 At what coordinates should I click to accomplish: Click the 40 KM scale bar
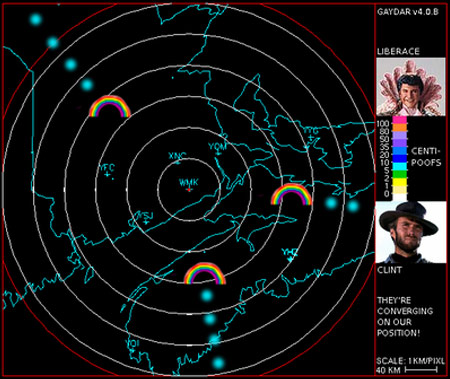click(421, 370)
